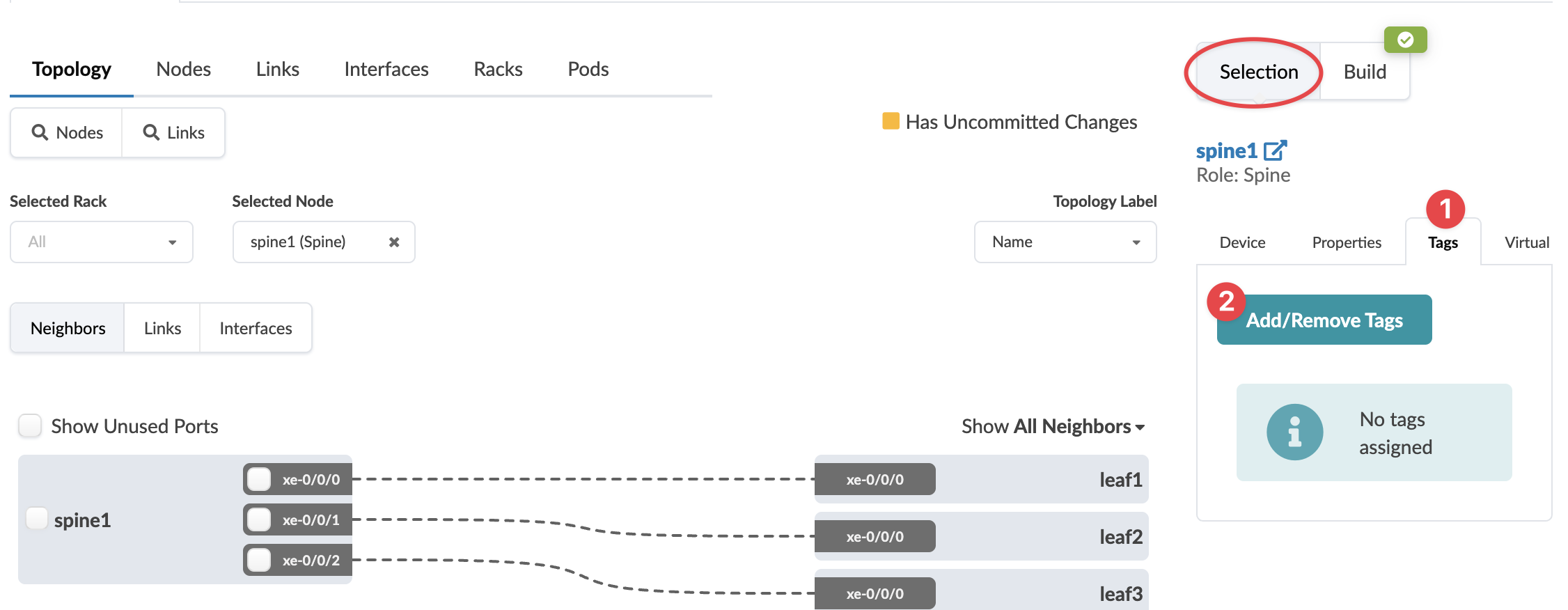Click magnifier icon in Nodes search button

(40, 132)
